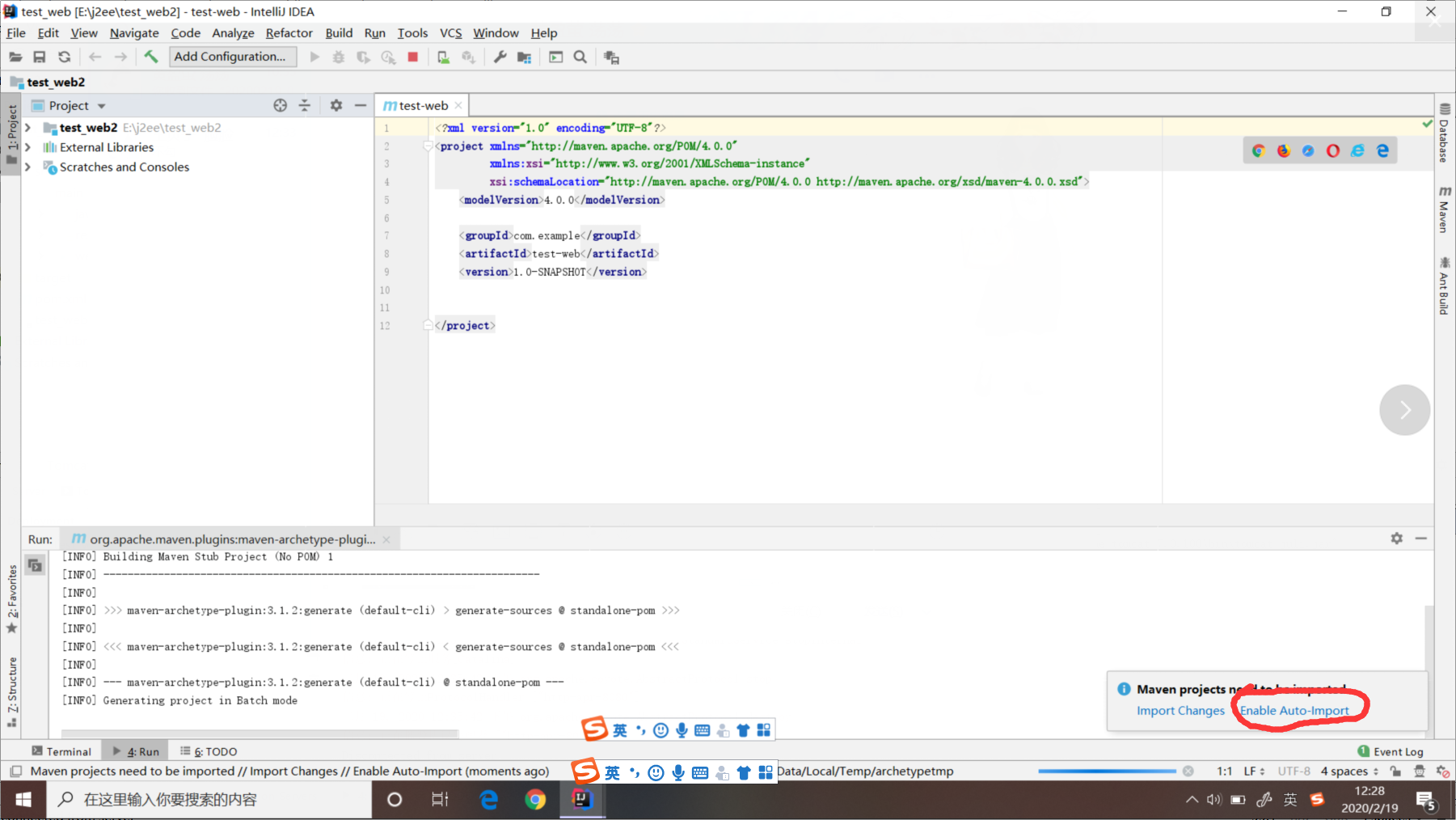Open page in Chrome browser icon
This screenshot has width=1456, height=820.
click(x=1259, y=150)
